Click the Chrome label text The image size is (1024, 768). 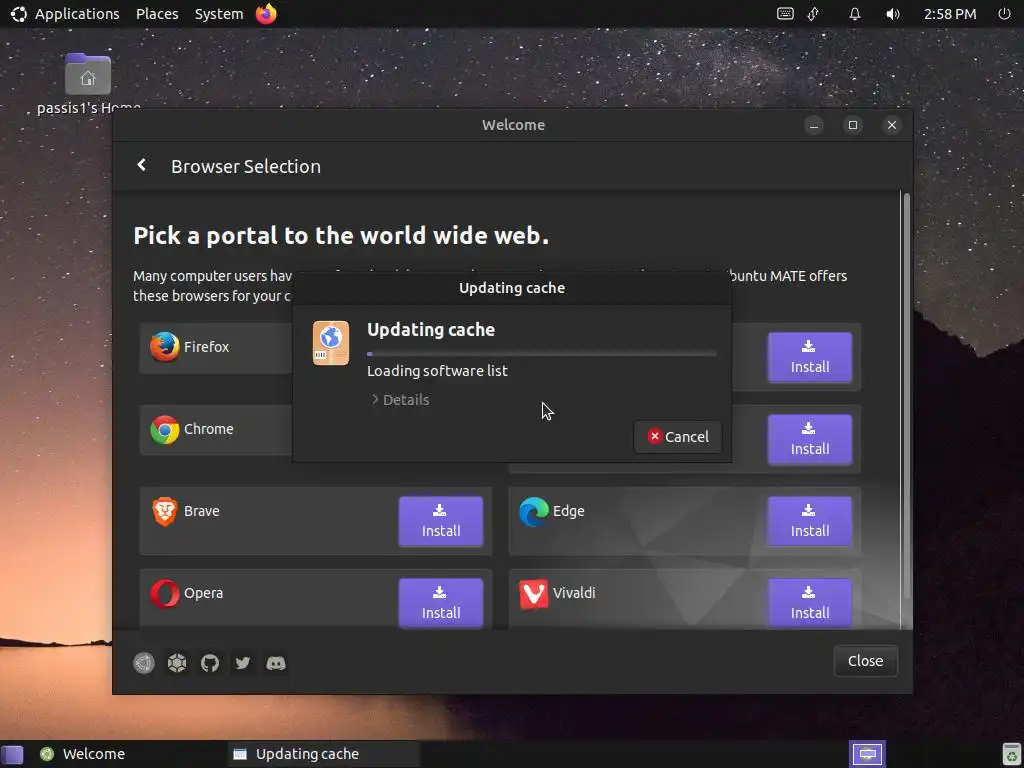click(208, 429)
